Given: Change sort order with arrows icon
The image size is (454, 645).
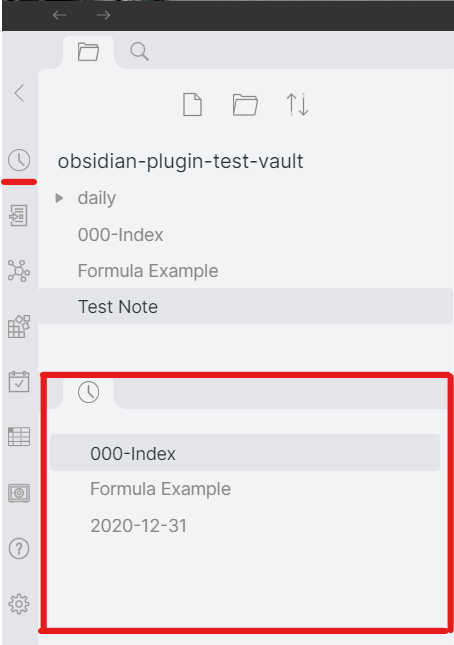Looking at the screenshot, I should pyautogui.click(x=297, y=104).
